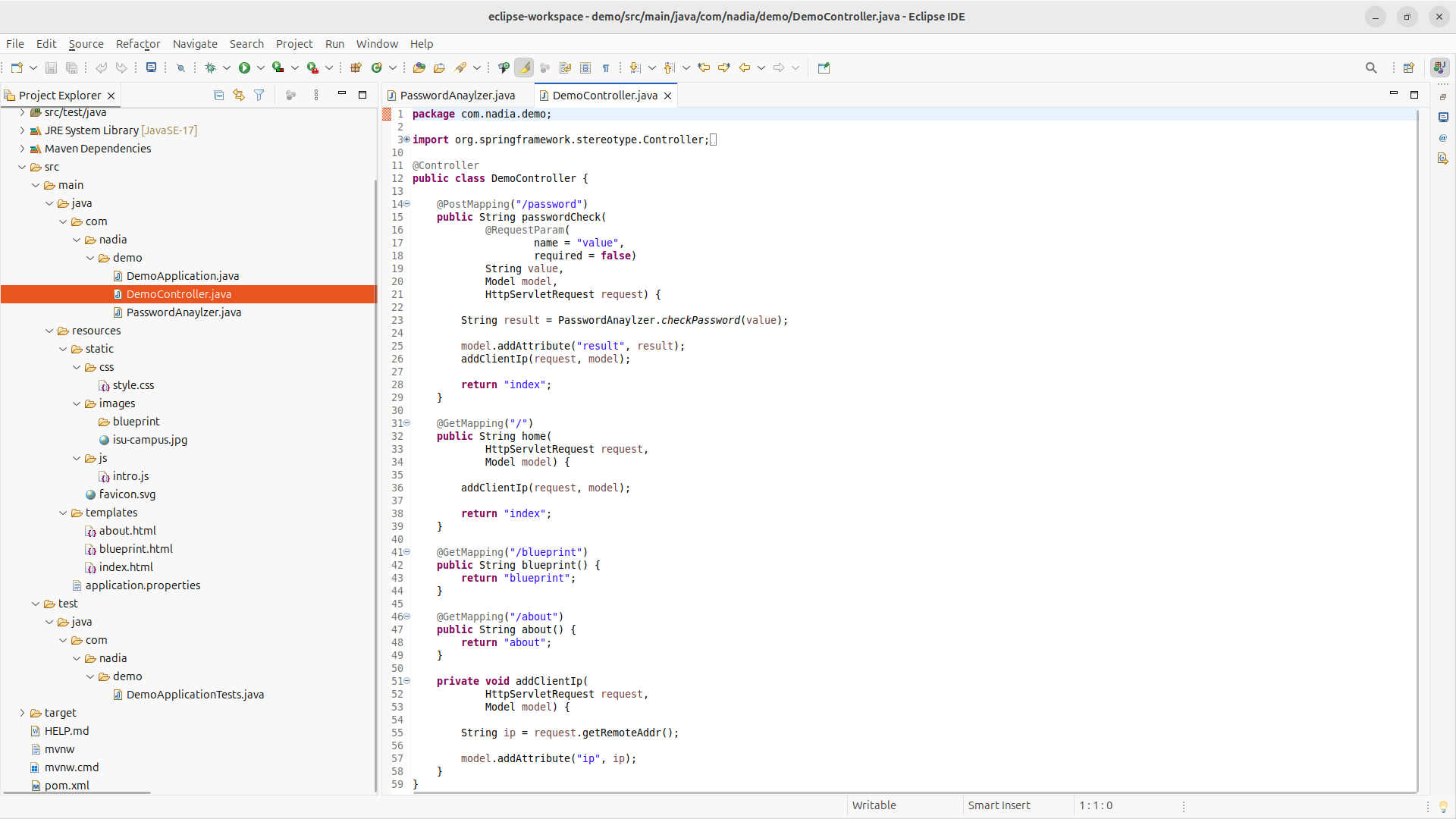Screen dimensions: 1456x819
Task: Select pom.xml in Project Explorer
Action: tap(67, 786)
